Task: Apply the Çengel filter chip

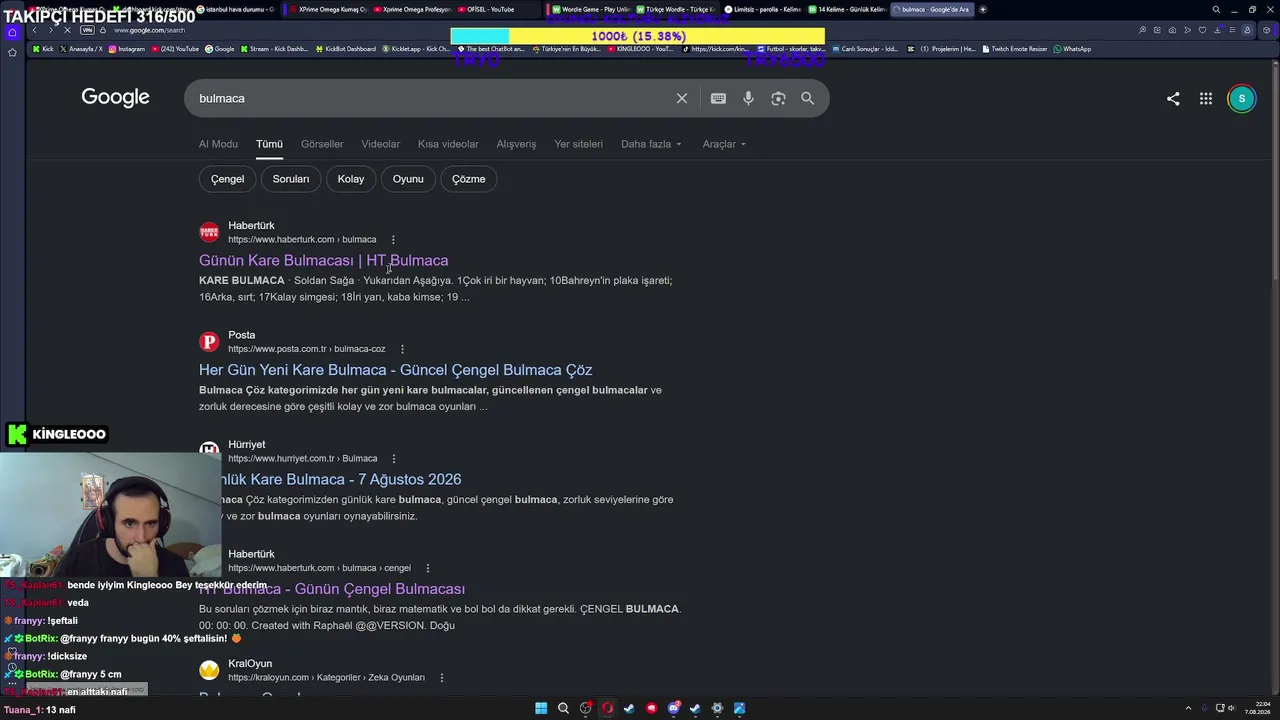Action: pyautogui.click(x=227, y=179)
